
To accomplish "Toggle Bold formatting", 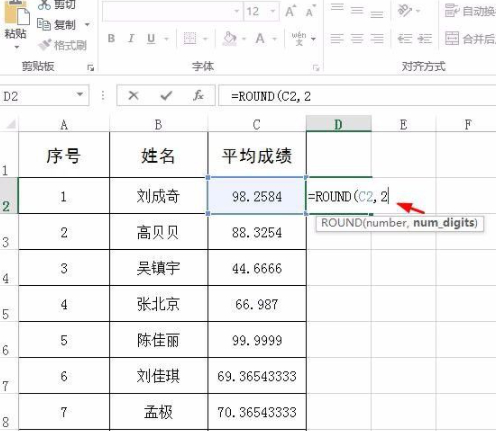I will click(x=111, y=39).
